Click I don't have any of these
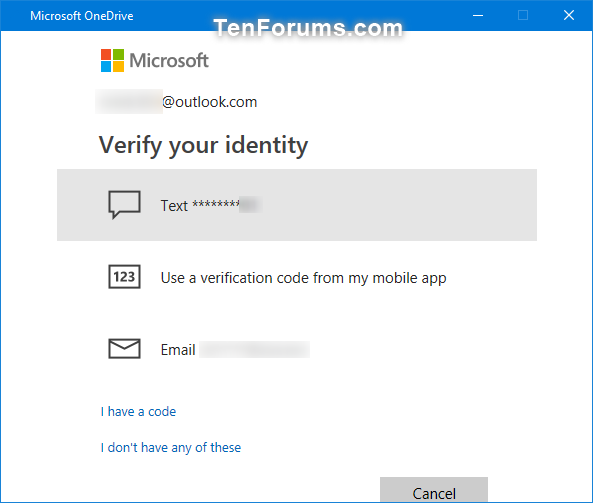 click(x=171, y=447)
